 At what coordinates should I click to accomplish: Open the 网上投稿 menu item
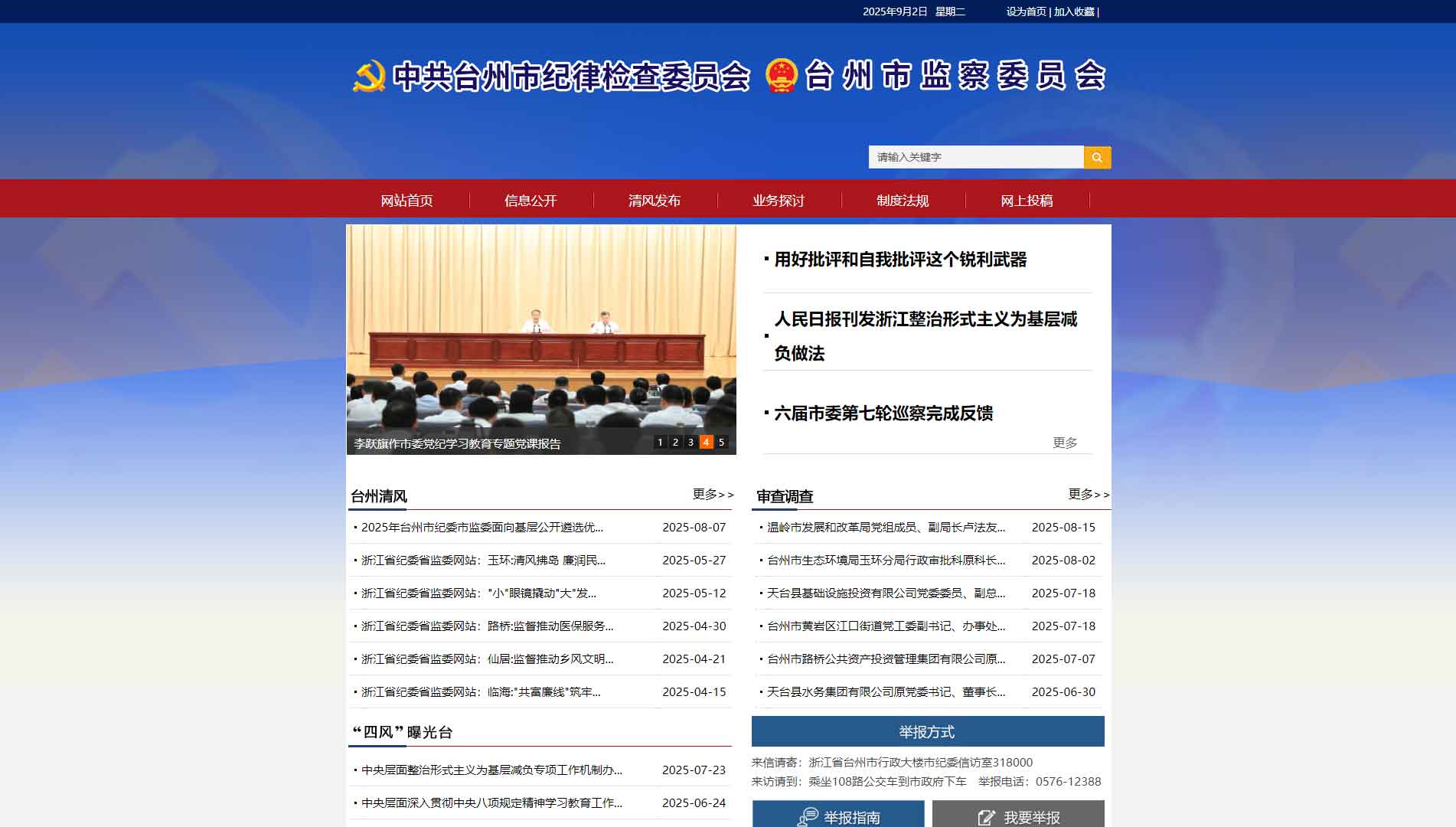click(1027, 201)
